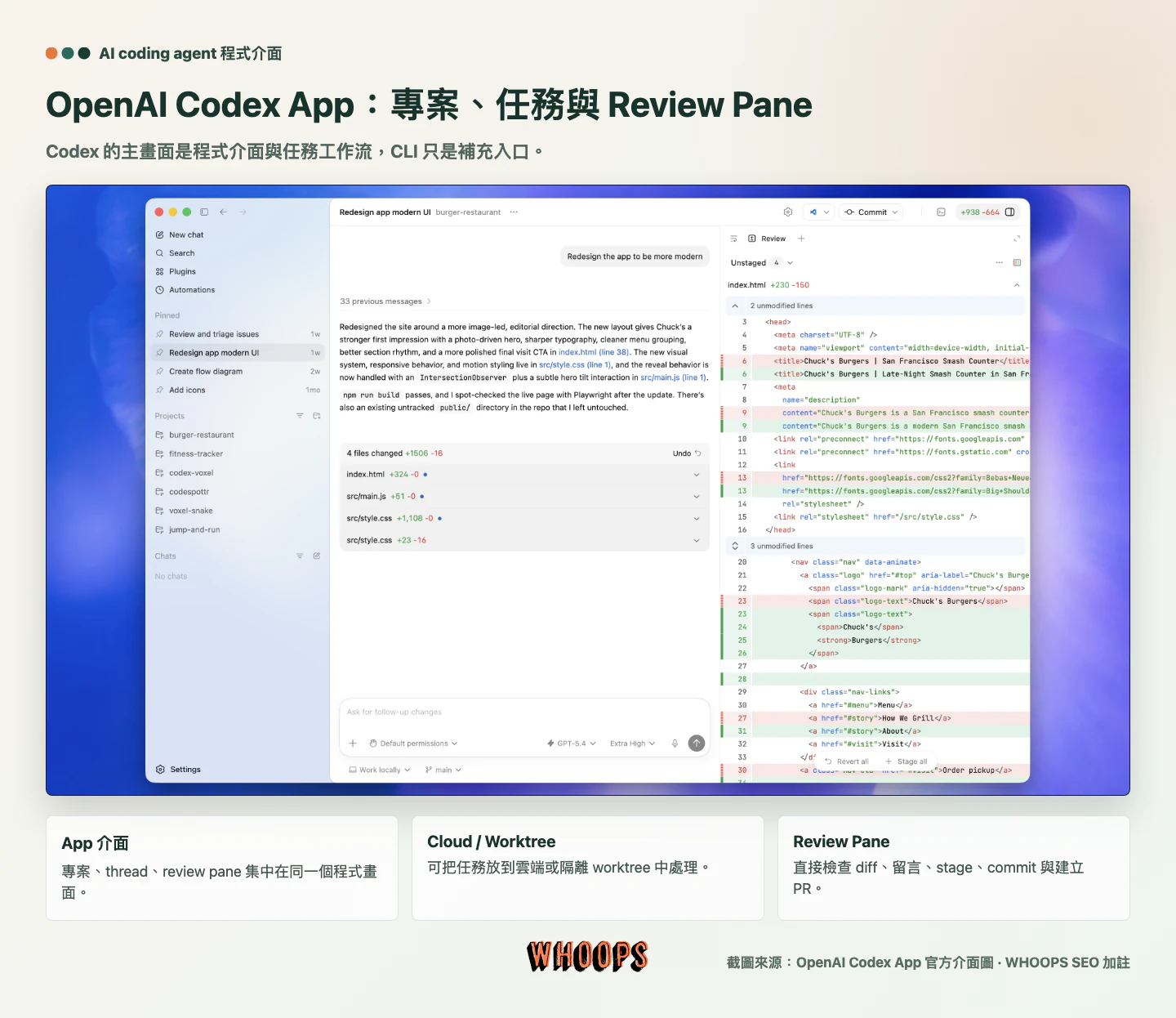Toggle the sidebar with the panel icon
This screenshot has width=1176, height=1018.
click(204, 212)
